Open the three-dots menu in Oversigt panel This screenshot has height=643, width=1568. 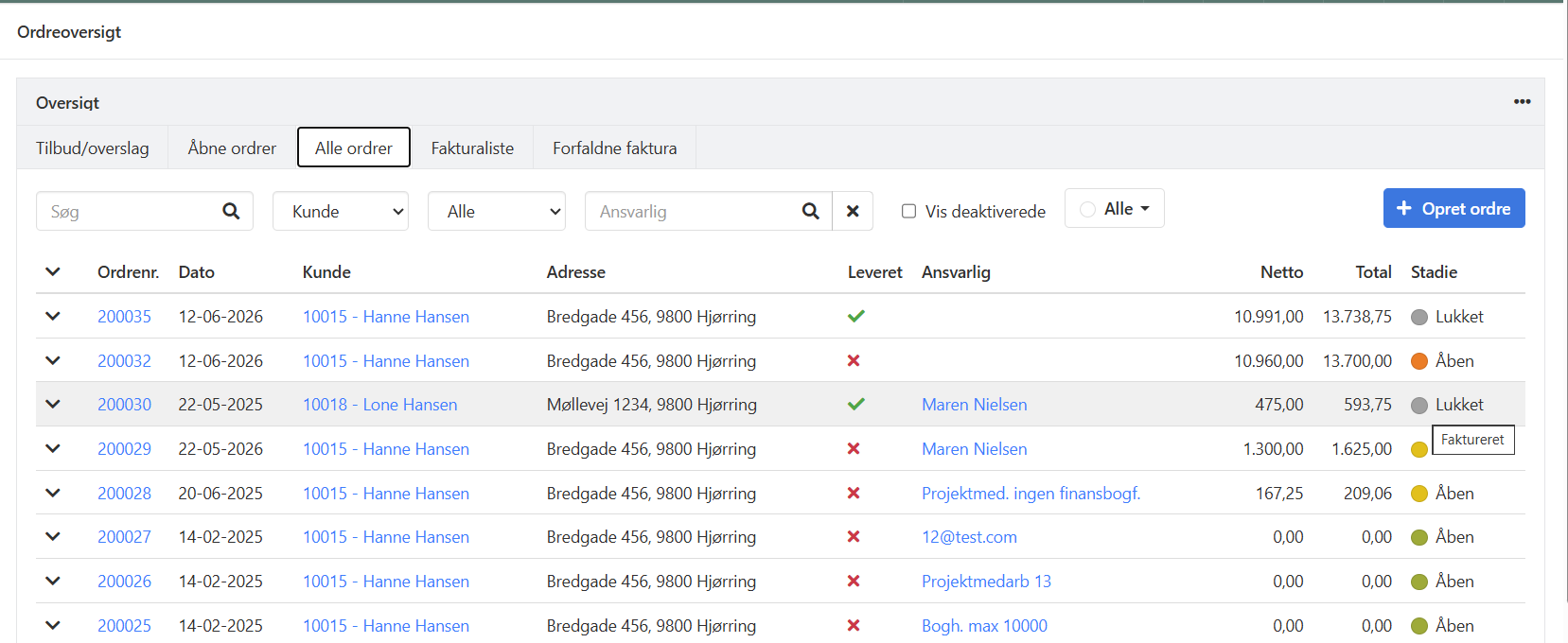click(x=1522, y=101)
